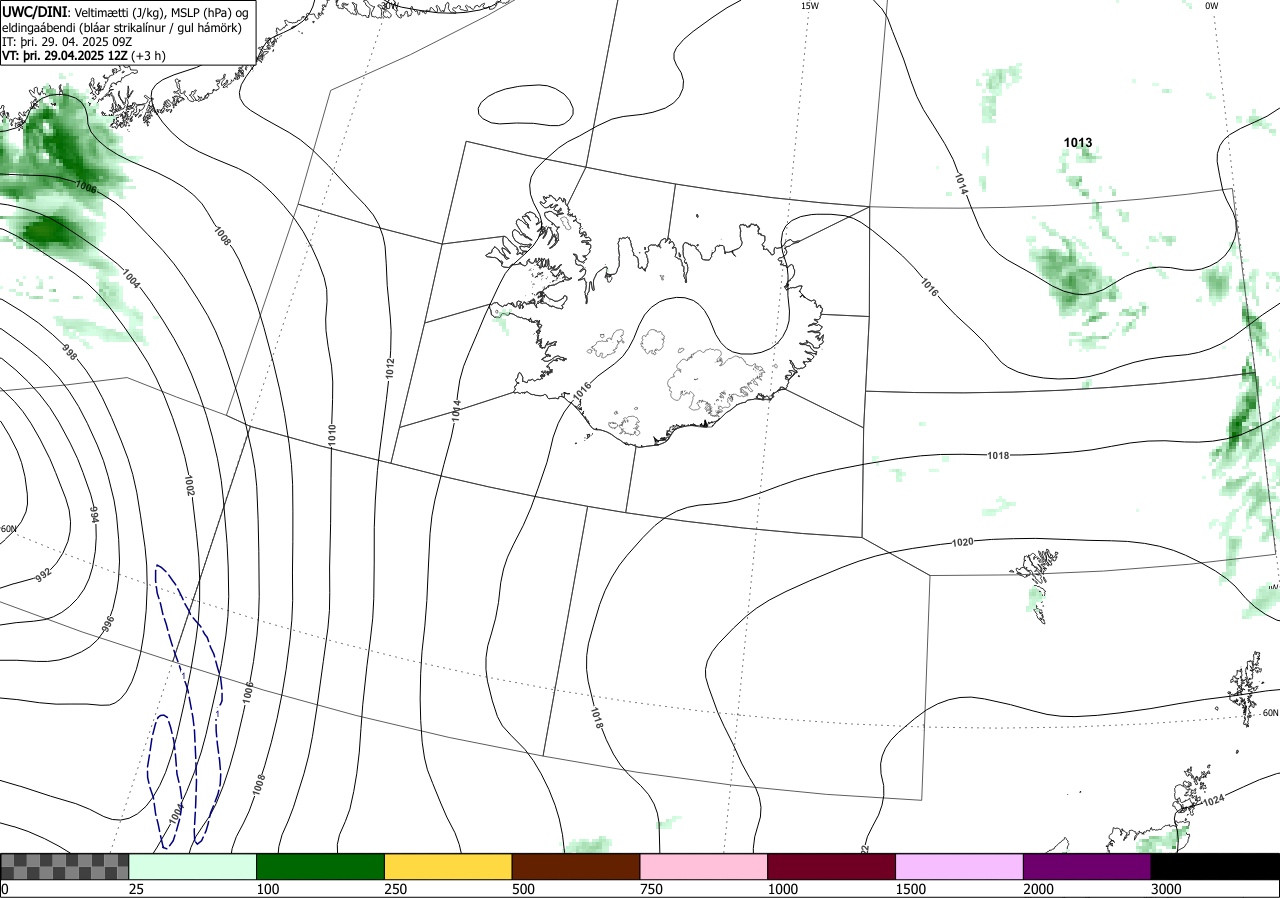Click the '994' isobar label
This screenshot has height=898, width=1280.
tap(94, 514)
